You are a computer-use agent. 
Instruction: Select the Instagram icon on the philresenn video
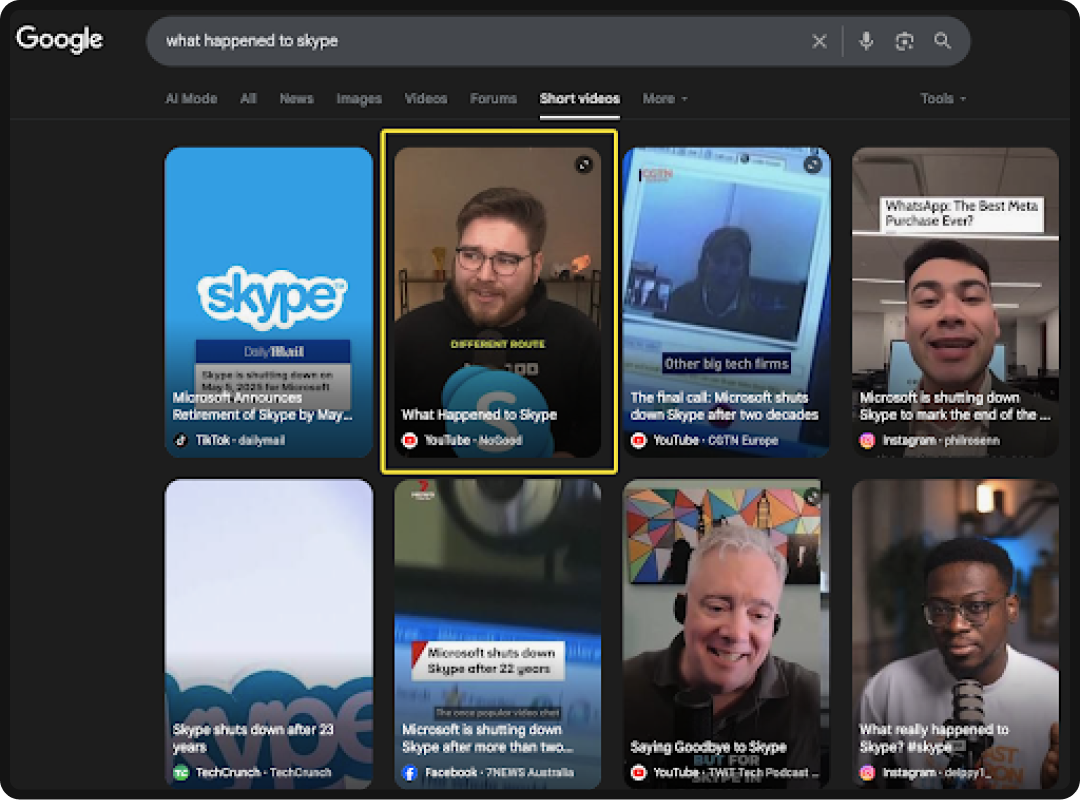coord(866,440)
